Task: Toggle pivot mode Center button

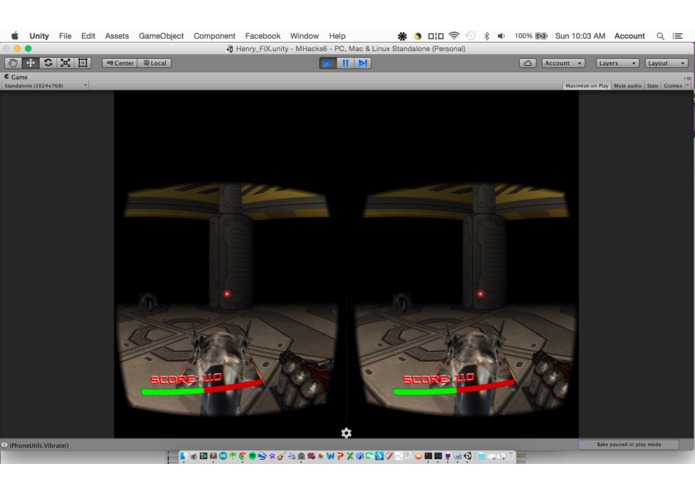Action: pos(120,63)
